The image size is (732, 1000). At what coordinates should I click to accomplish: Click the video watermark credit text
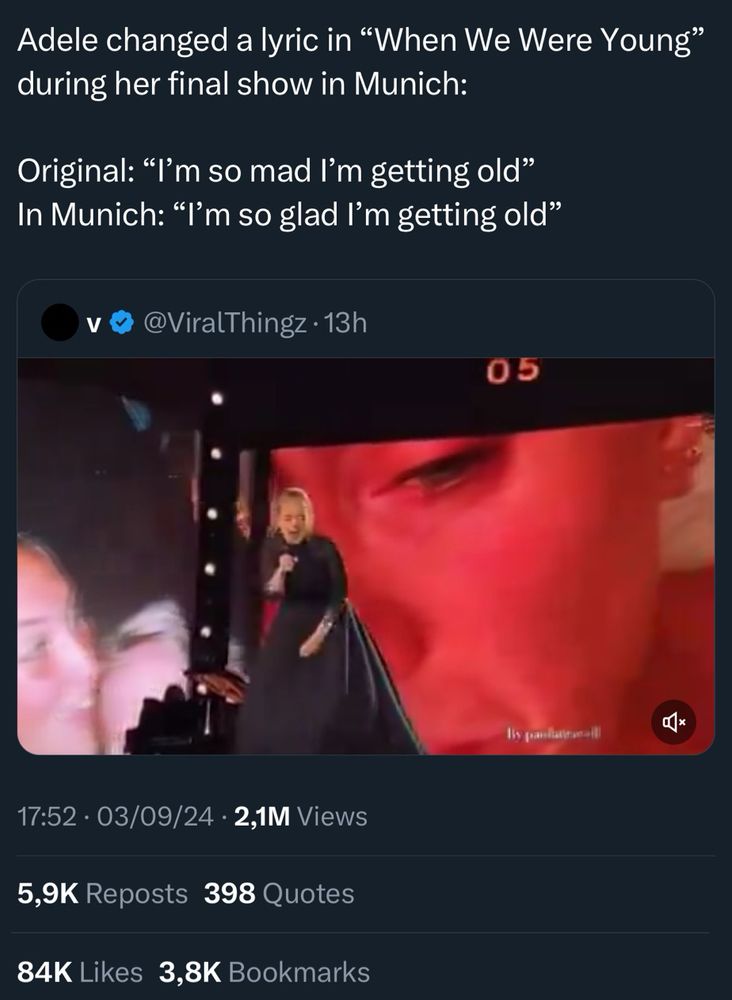pyautogui.click(x=554, y=733)
